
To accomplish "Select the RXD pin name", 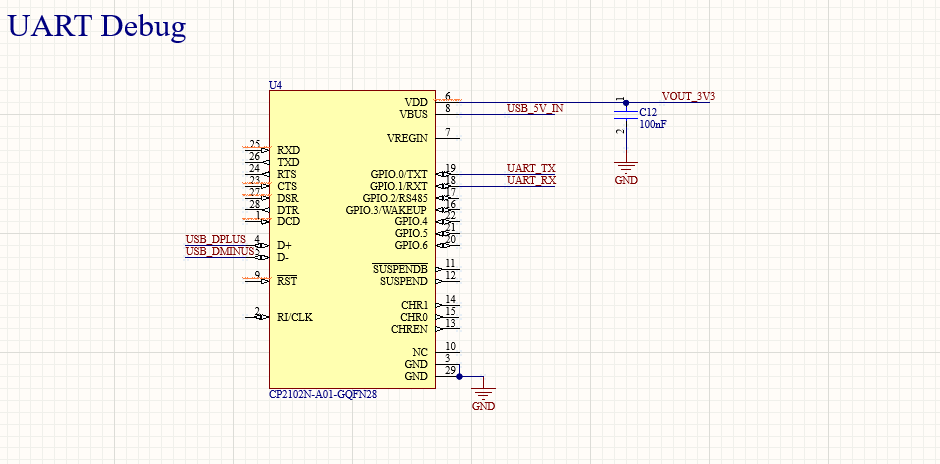I will pyautogui.click(x=288, y=150).
